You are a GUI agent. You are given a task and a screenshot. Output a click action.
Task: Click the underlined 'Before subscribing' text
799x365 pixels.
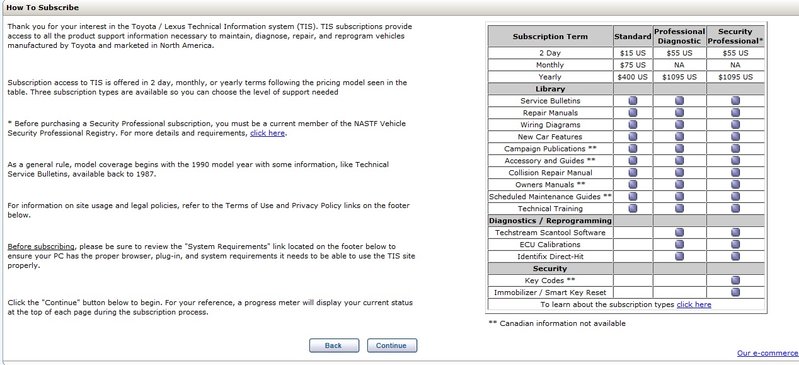41,246
